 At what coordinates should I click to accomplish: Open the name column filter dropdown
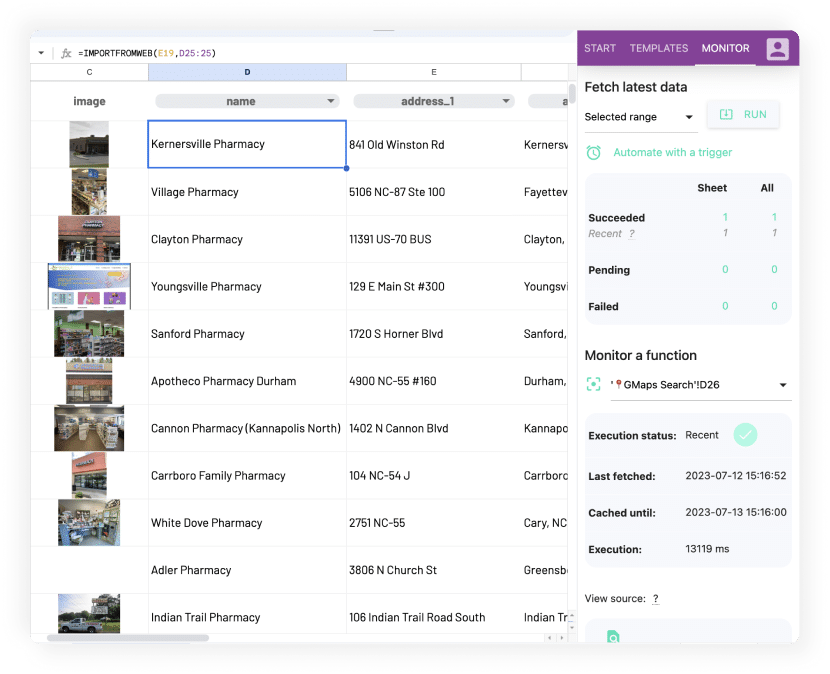coord(331,101)
